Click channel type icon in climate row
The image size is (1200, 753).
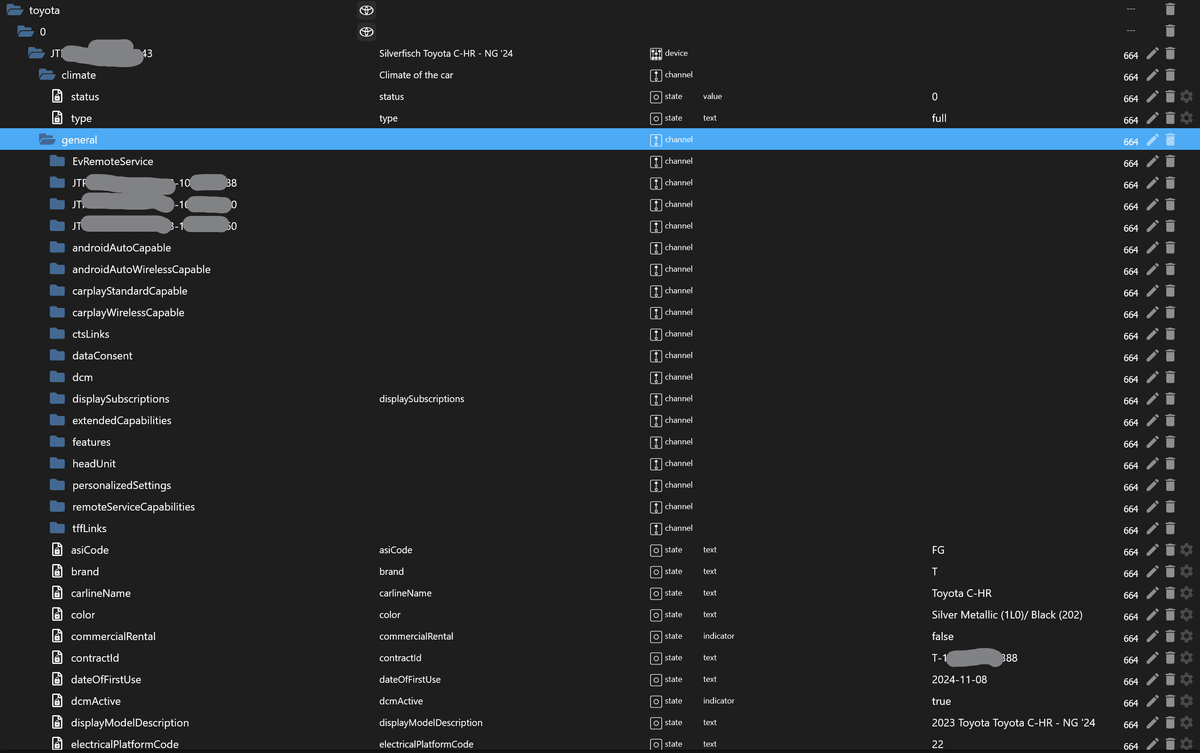point(656,75)
